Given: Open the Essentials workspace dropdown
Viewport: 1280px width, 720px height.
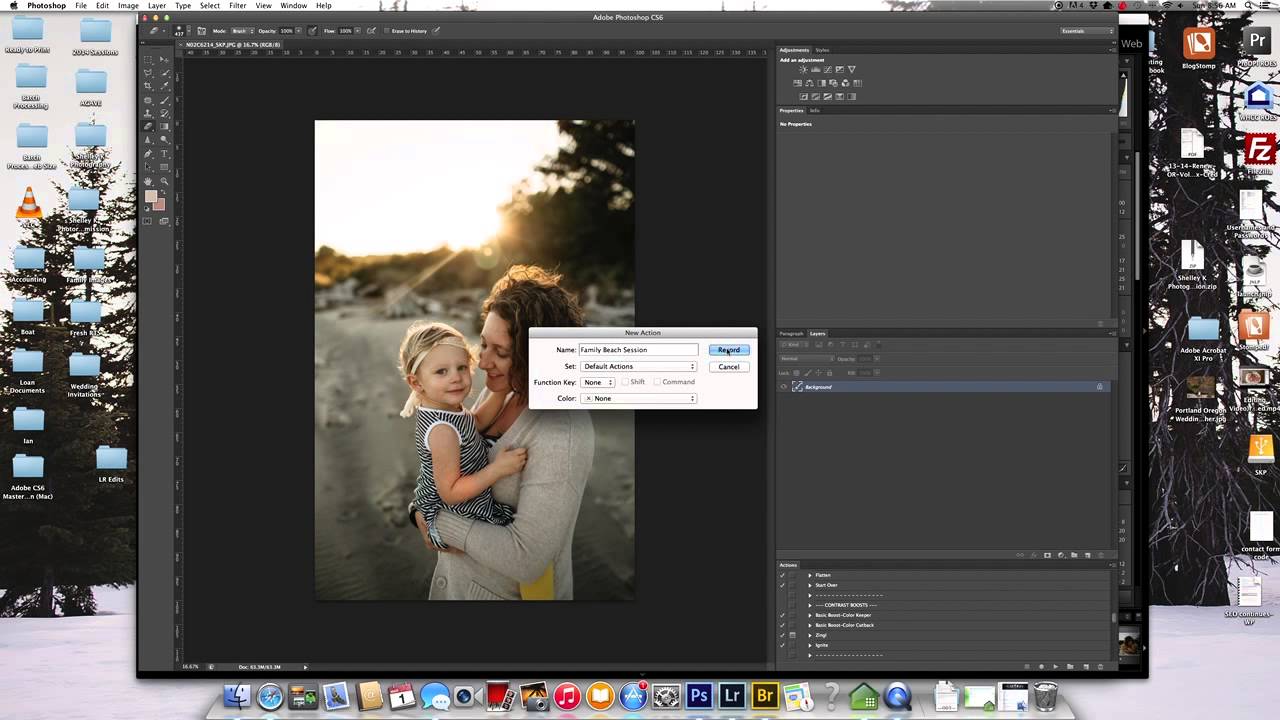Looking at the screenshot, I should coord(1087,31).
